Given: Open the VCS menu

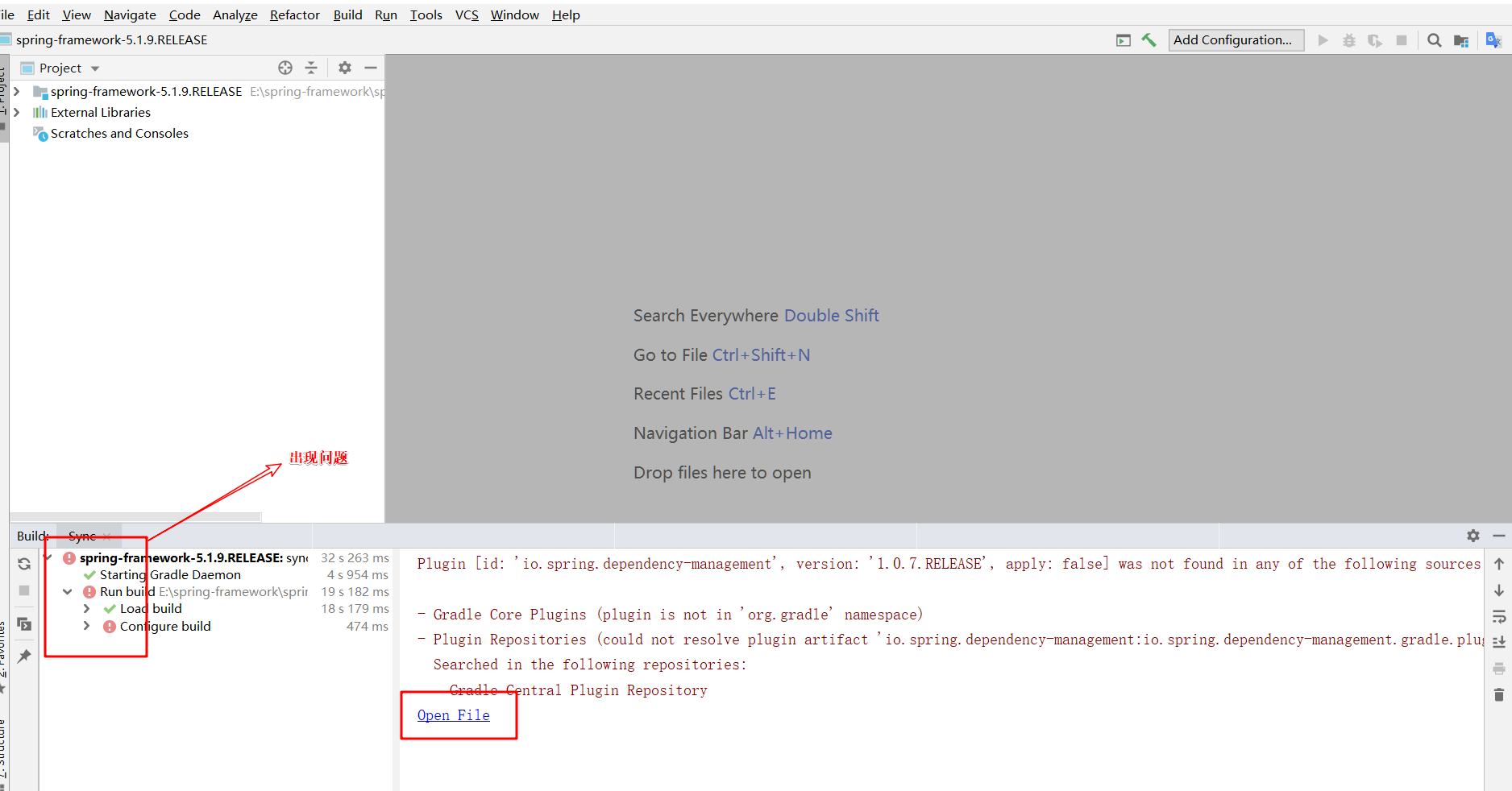Looking at the screenshot, I should point(467,14).
